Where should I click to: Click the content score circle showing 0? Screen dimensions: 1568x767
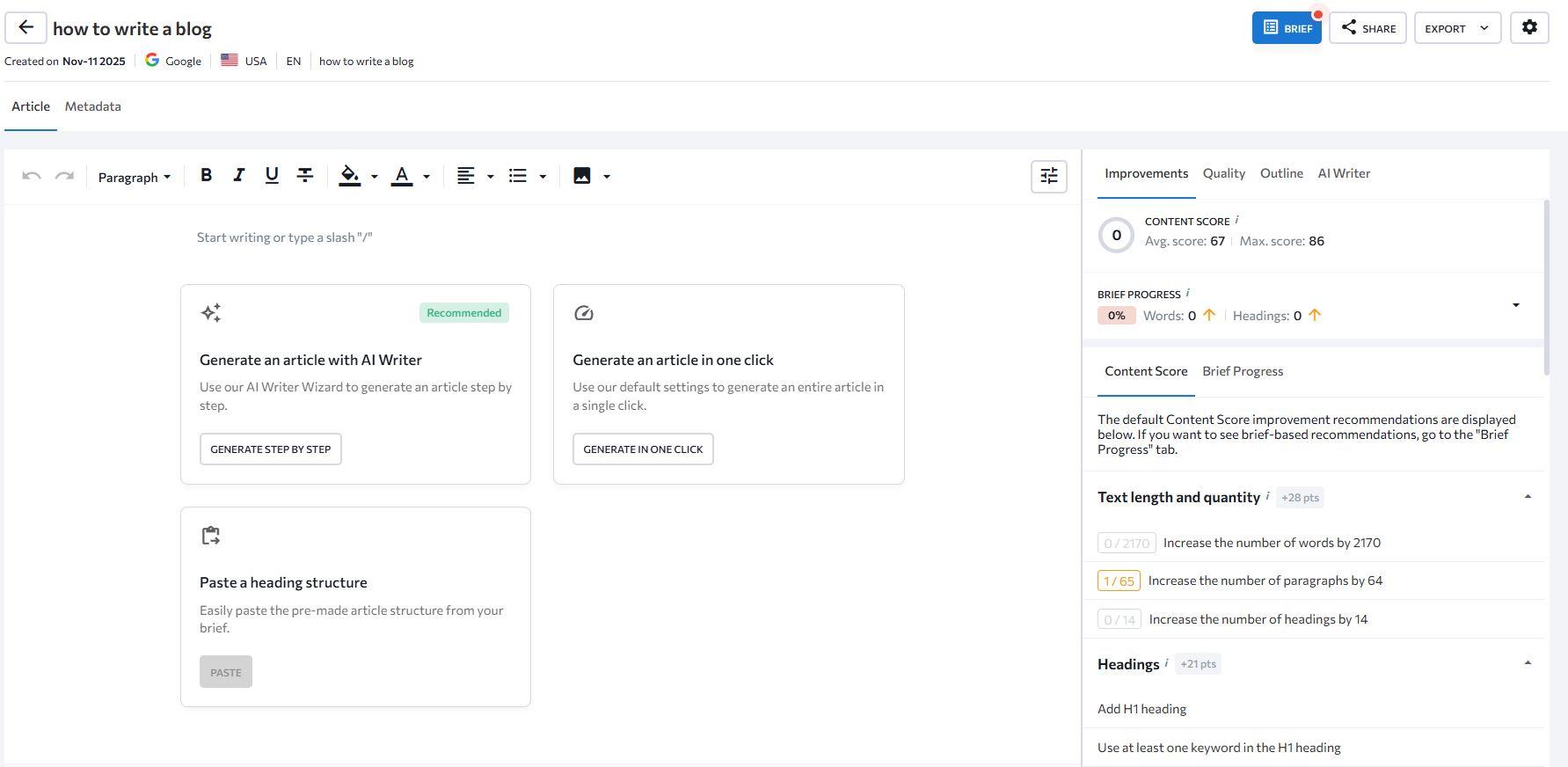(1117, 235)
